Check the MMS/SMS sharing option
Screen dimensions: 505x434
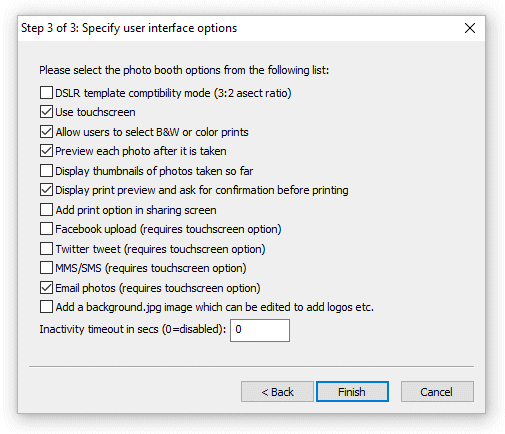[x=46, y=268]
